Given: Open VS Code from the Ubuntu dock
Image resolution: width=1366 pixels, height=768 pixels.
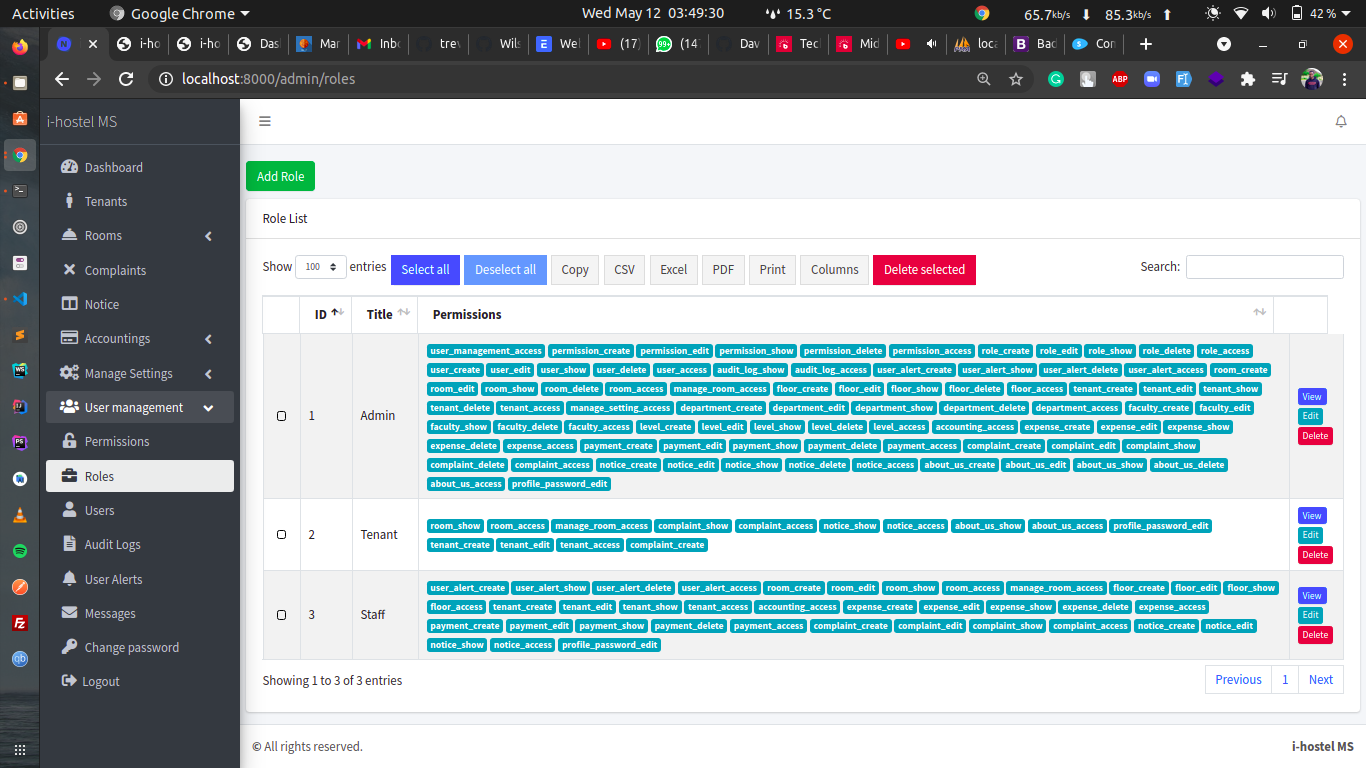Looking at the screenshot, I should tap(20, 298).
